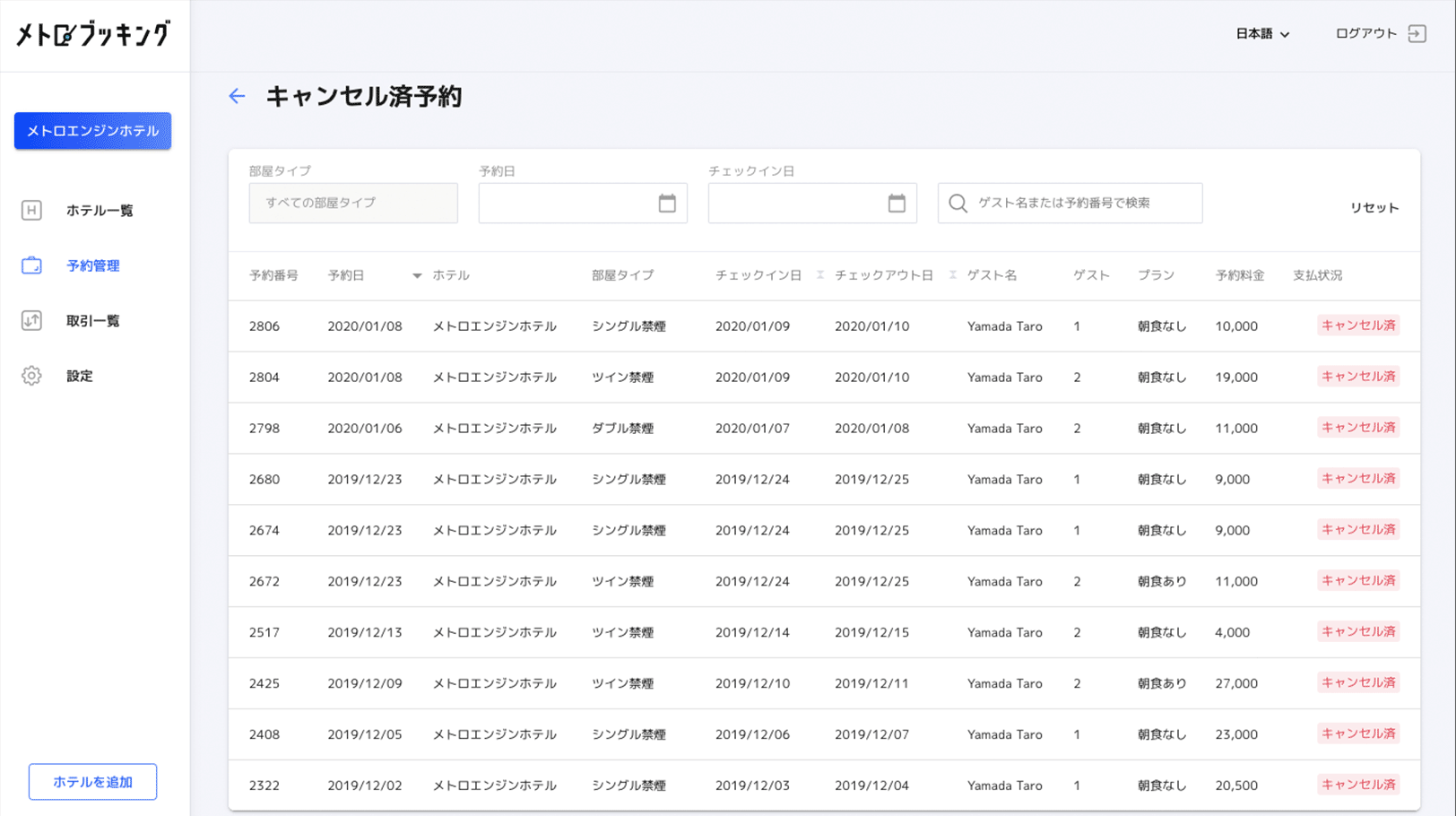Click the 支払状況 column header

1318,275
